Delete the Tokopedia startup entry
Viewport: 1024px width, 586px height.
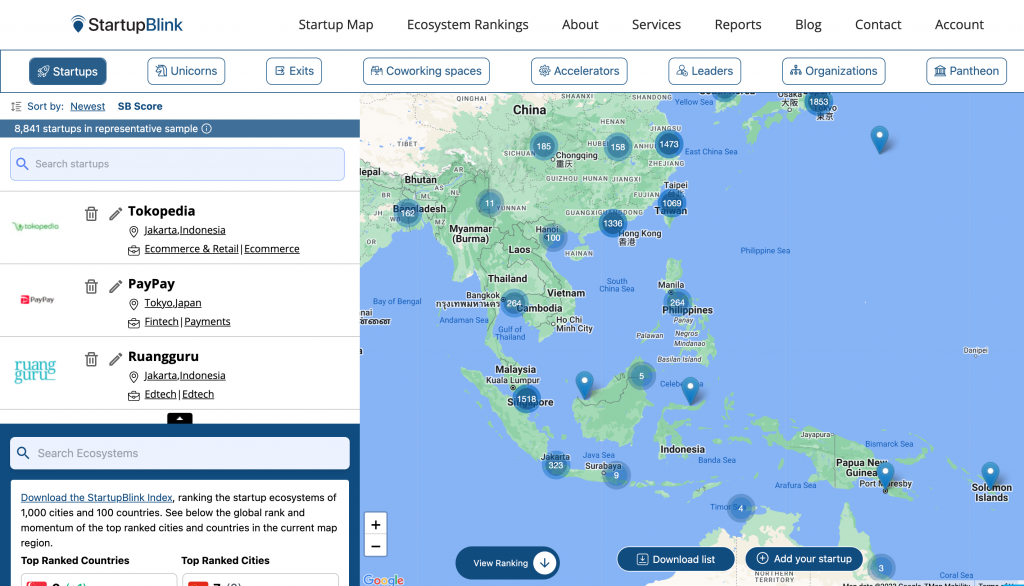pos(91,213)
